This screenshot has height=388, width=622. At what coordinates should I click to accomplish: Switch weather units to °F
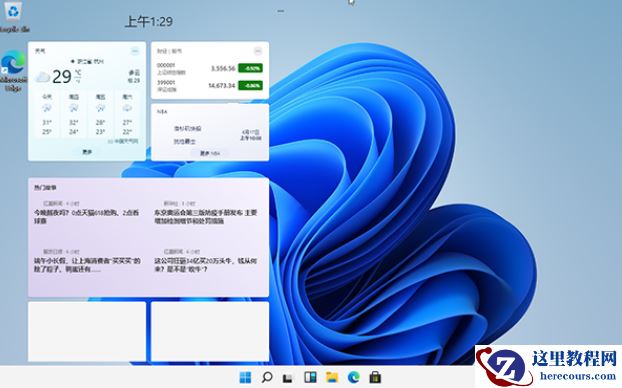point(78,81)
